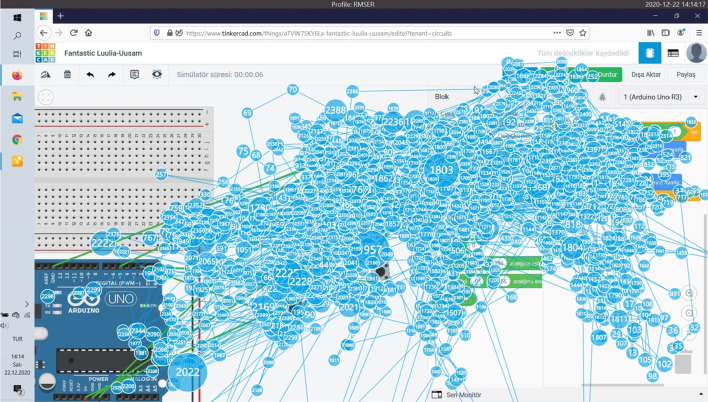The width and height of the screenshot is (708, 402).
Task: Open the Firefox hamburger menu
Action: click(x=699, y=33)
